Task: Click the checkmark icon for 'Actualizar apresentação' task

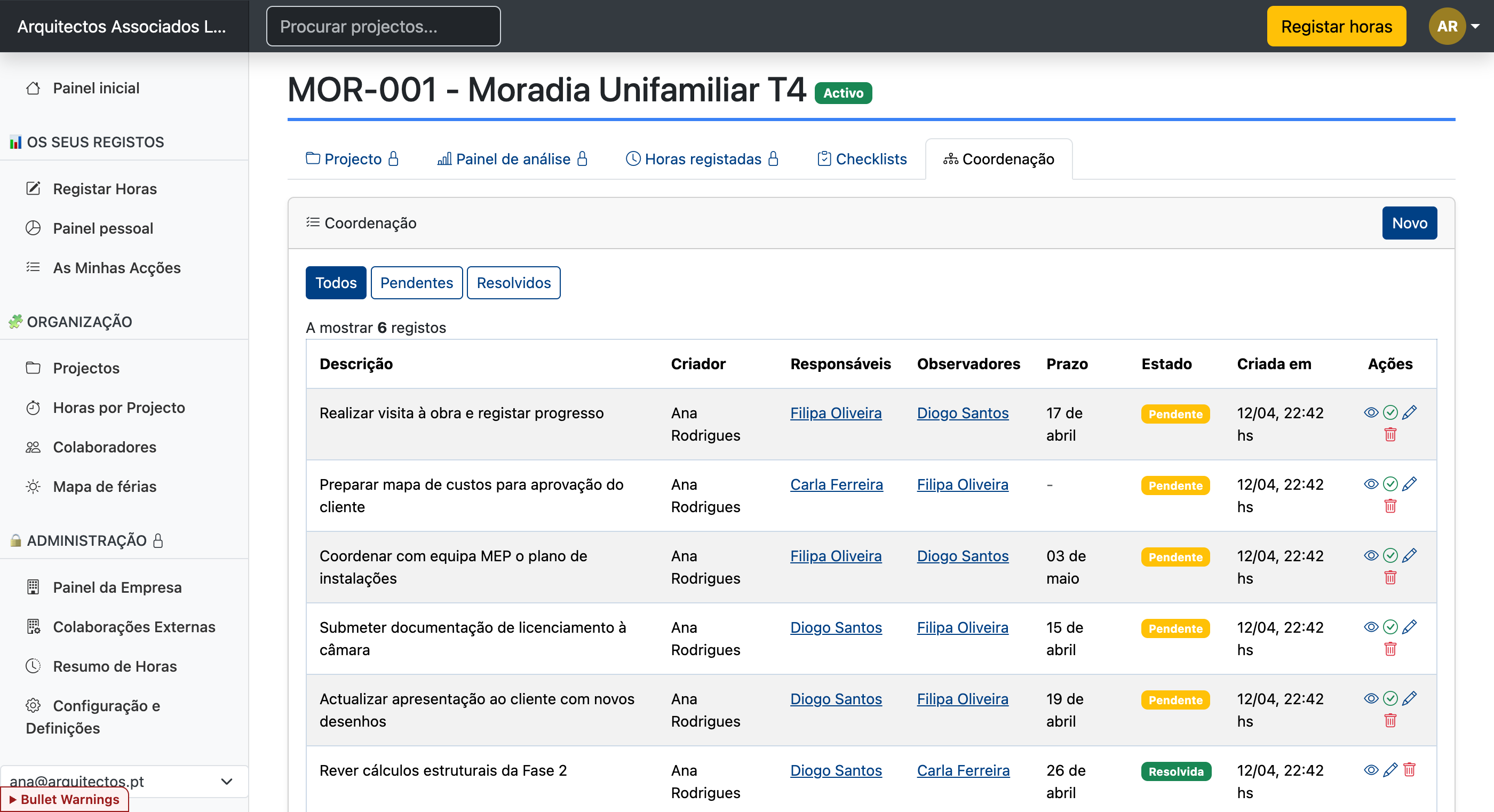Action: point(1390,698)
